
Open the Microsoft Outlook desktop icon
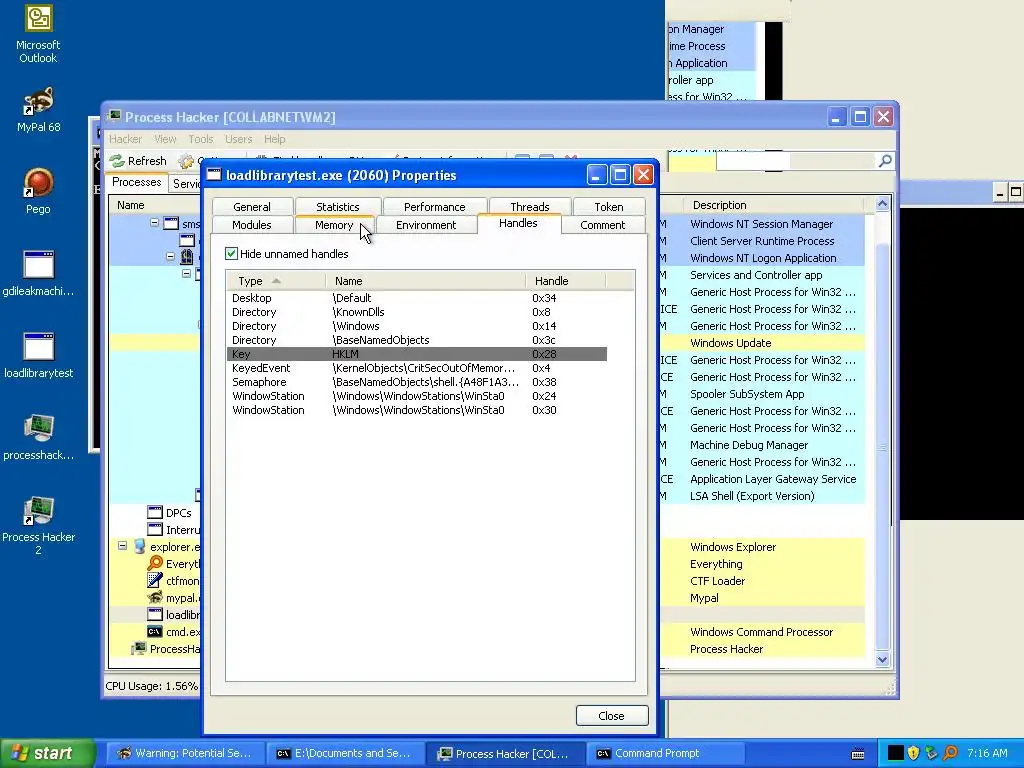[38, 34]
